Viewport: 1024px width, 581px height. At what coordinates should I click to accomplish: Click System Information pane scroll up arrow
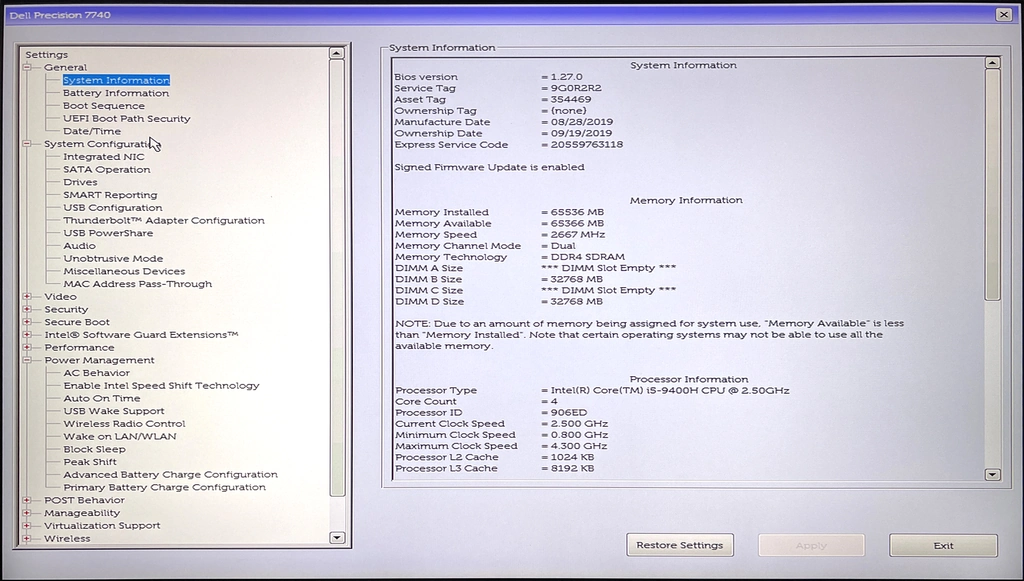[x=993, y=63]
